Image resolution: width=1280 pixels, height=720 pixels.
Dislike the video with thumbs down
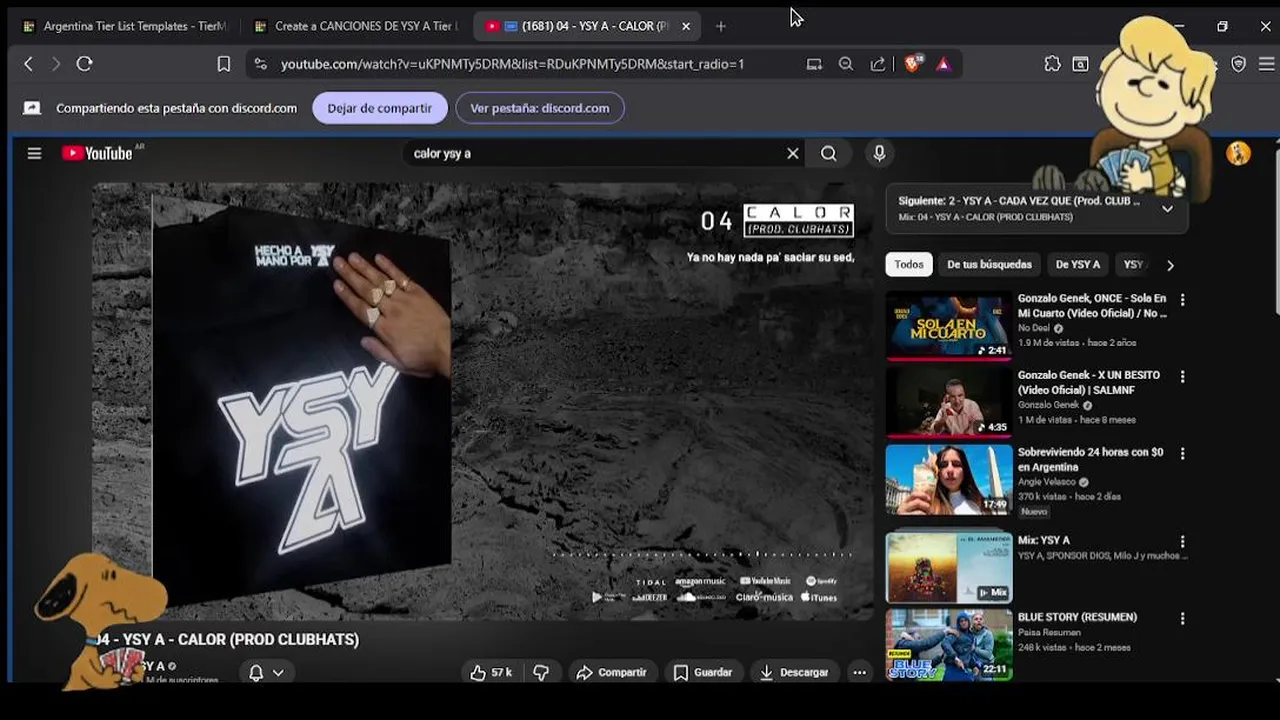[x=541, y=672]
